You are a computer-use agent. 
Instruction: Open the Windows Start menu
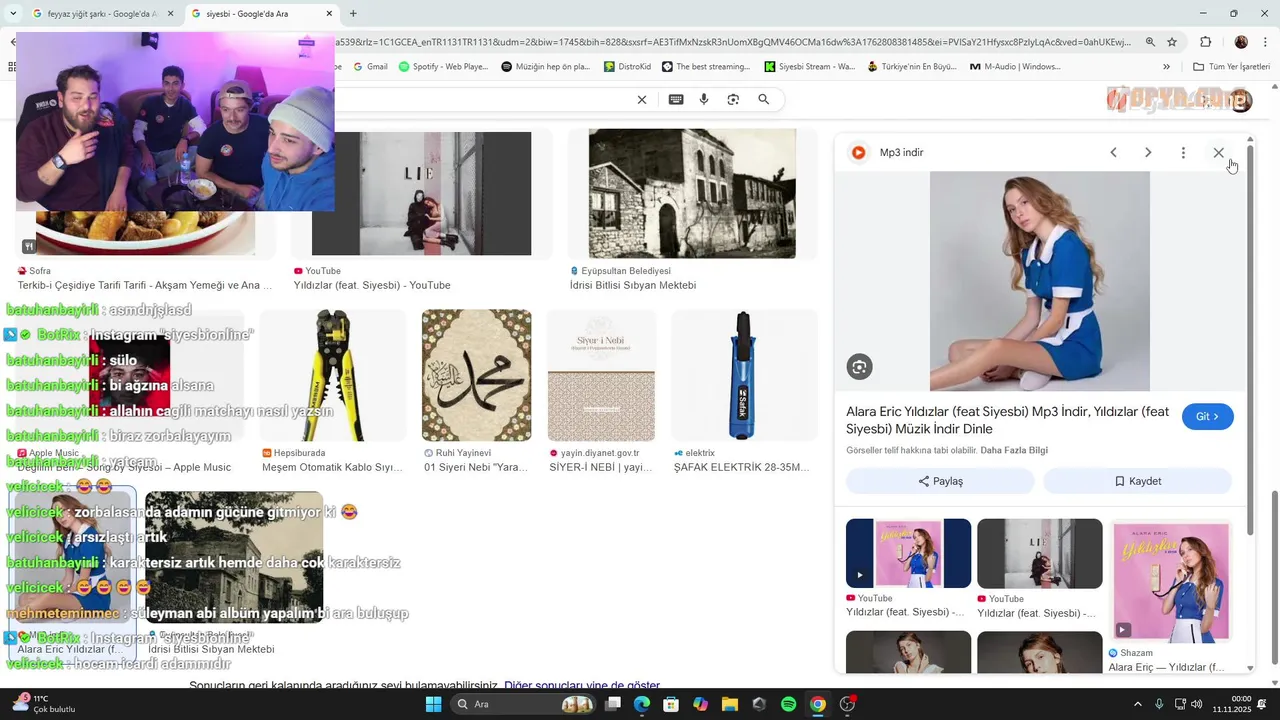pos(433,704)
